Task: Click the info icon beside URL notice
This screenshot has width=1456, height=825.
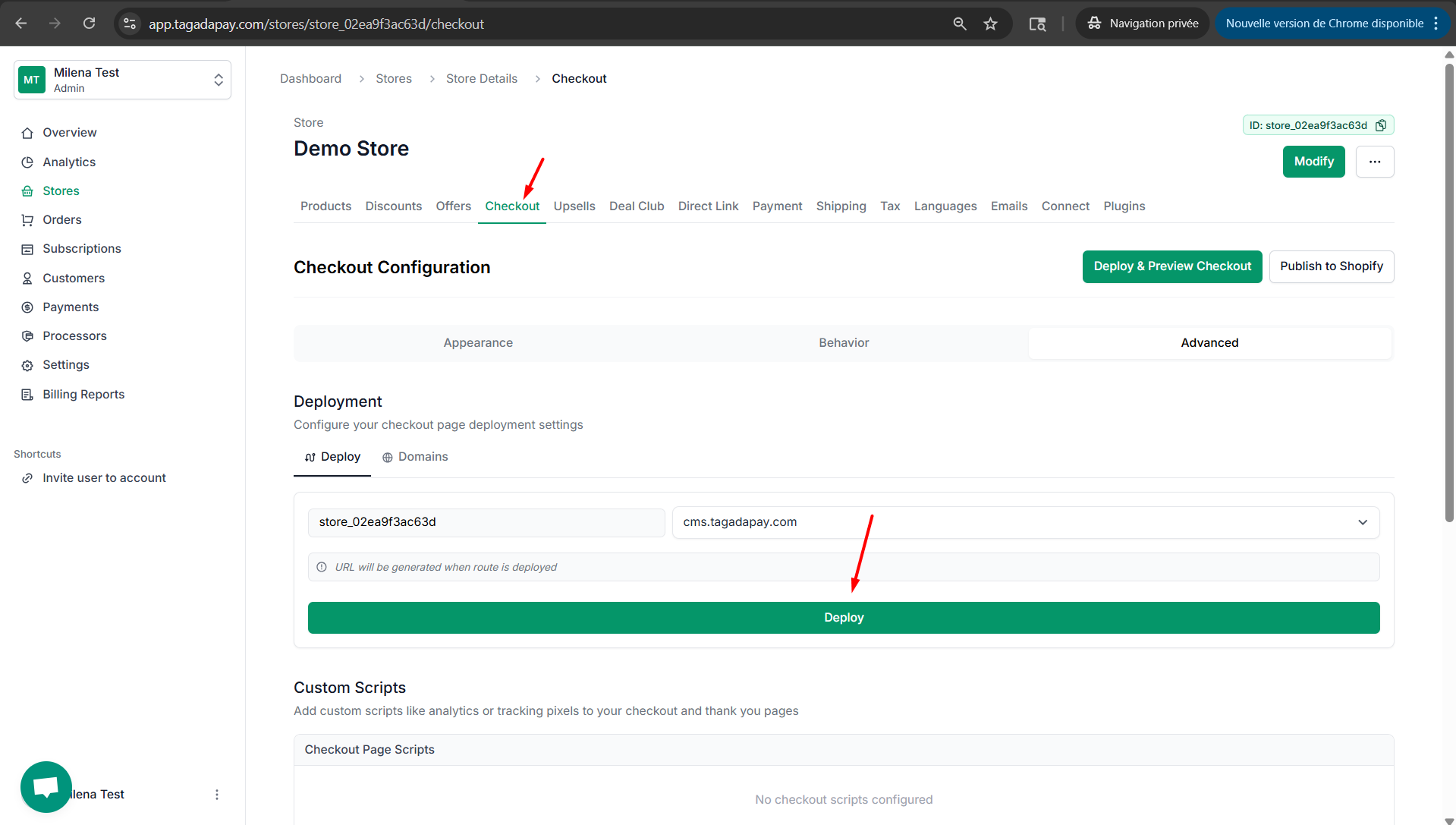Action: pyautogui.click(x=322, y=567)
